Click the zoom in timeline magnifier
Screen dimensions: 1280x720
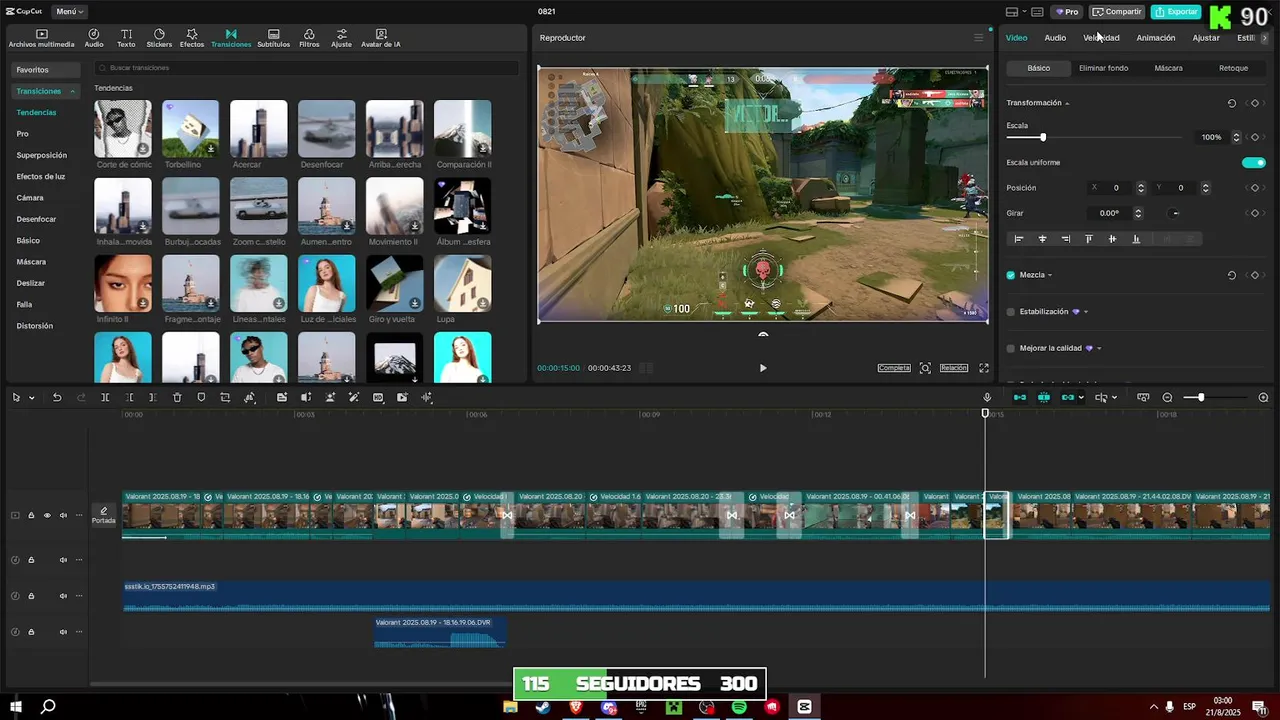[1263, 397]
